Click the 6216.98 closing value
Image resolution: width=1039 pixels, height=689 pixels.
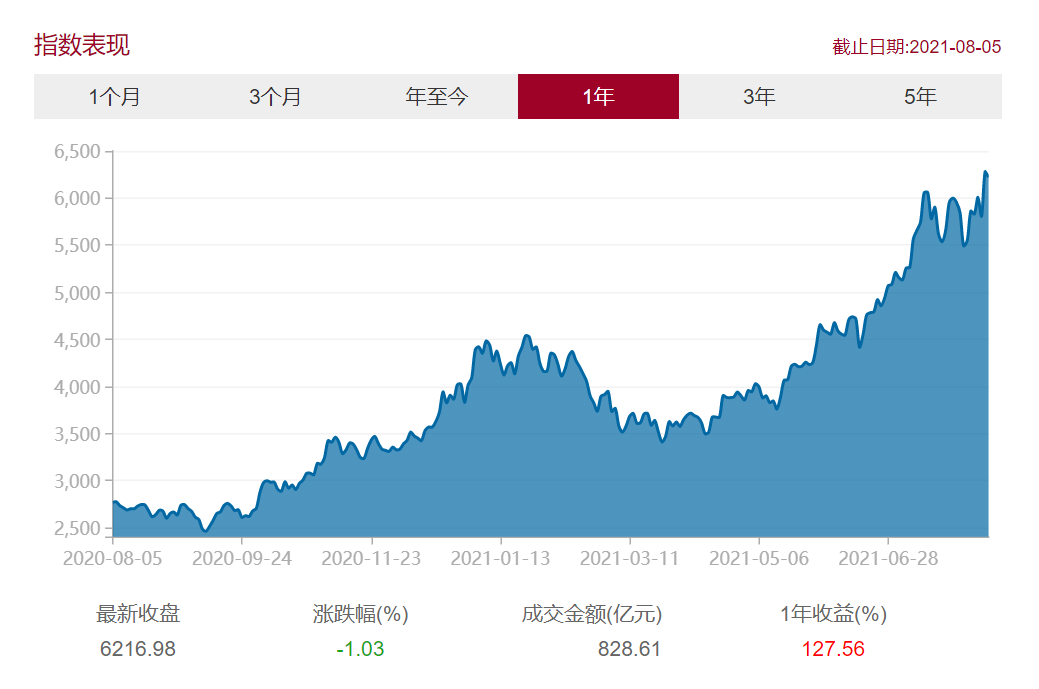click(138, 649)
